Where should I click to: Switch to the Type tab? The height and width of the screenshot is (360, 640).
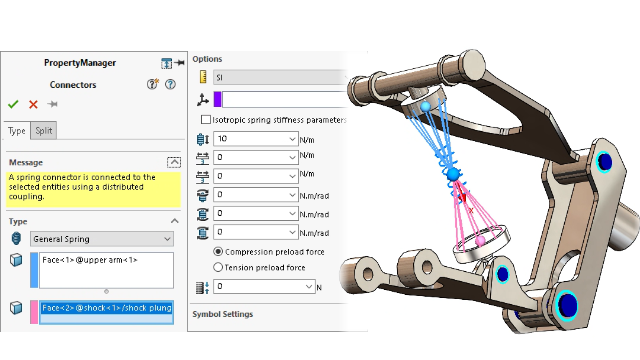point(17,131)
